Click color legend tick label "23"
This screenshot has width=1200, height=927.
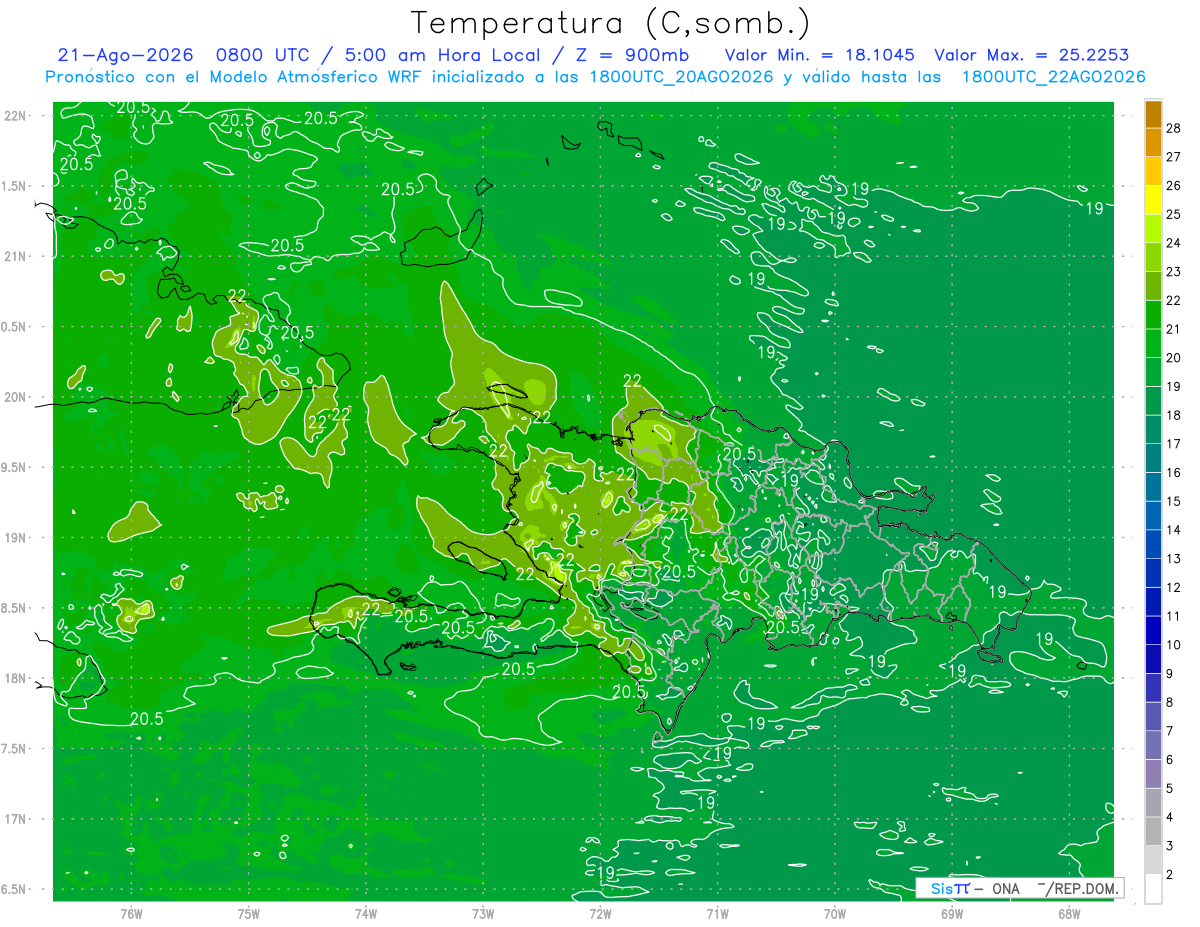pyautogui.click(x=1174, y=271)
